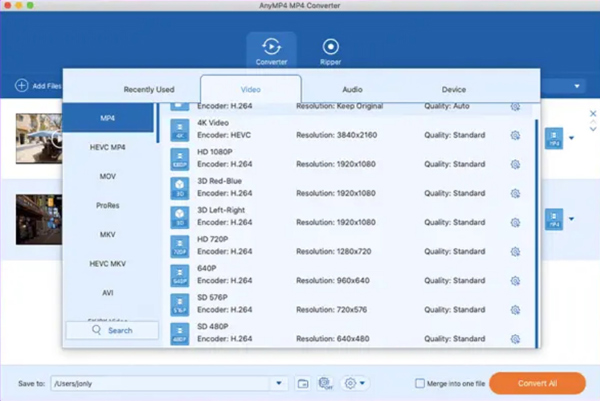Choose MKV in the format list
This screenshot has height=401, width=600.
[108, 235]
